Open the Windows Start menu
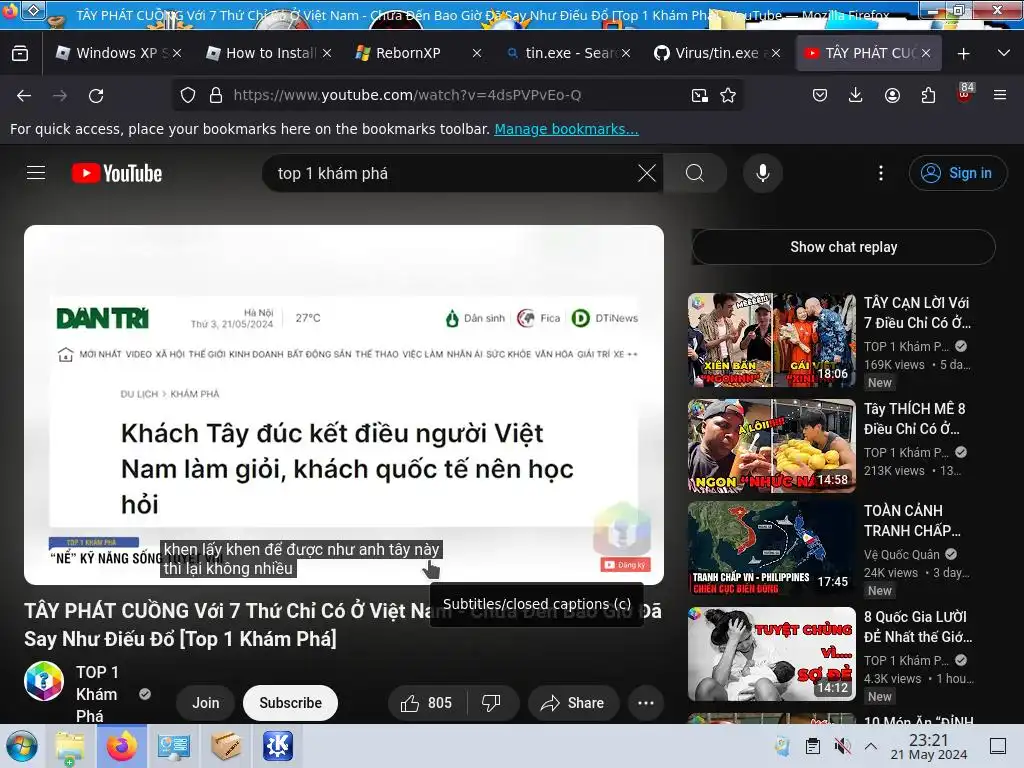 pos(22,746)
